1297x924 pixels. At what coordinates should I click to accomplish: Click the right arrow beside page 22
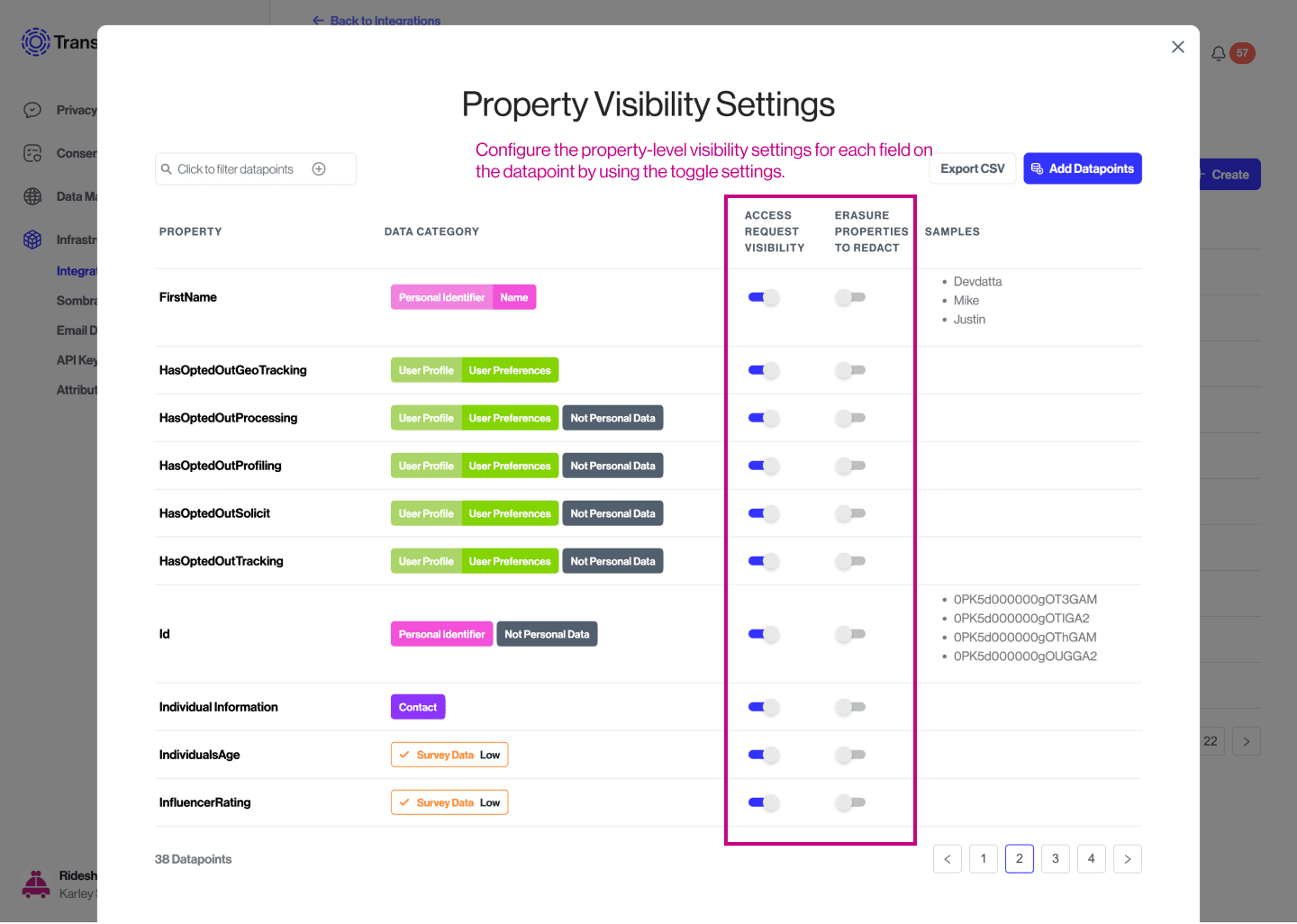click(1246, 740)
